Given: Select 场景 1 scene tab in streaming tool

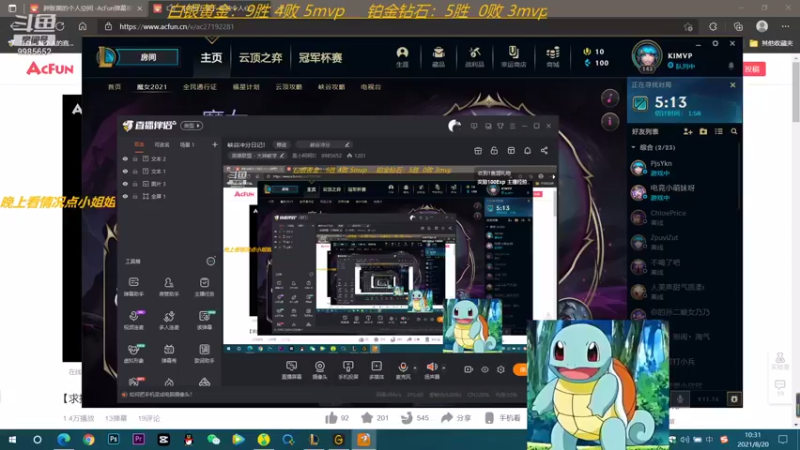Looking at the screenshot, I should click(x=187, y=145).
